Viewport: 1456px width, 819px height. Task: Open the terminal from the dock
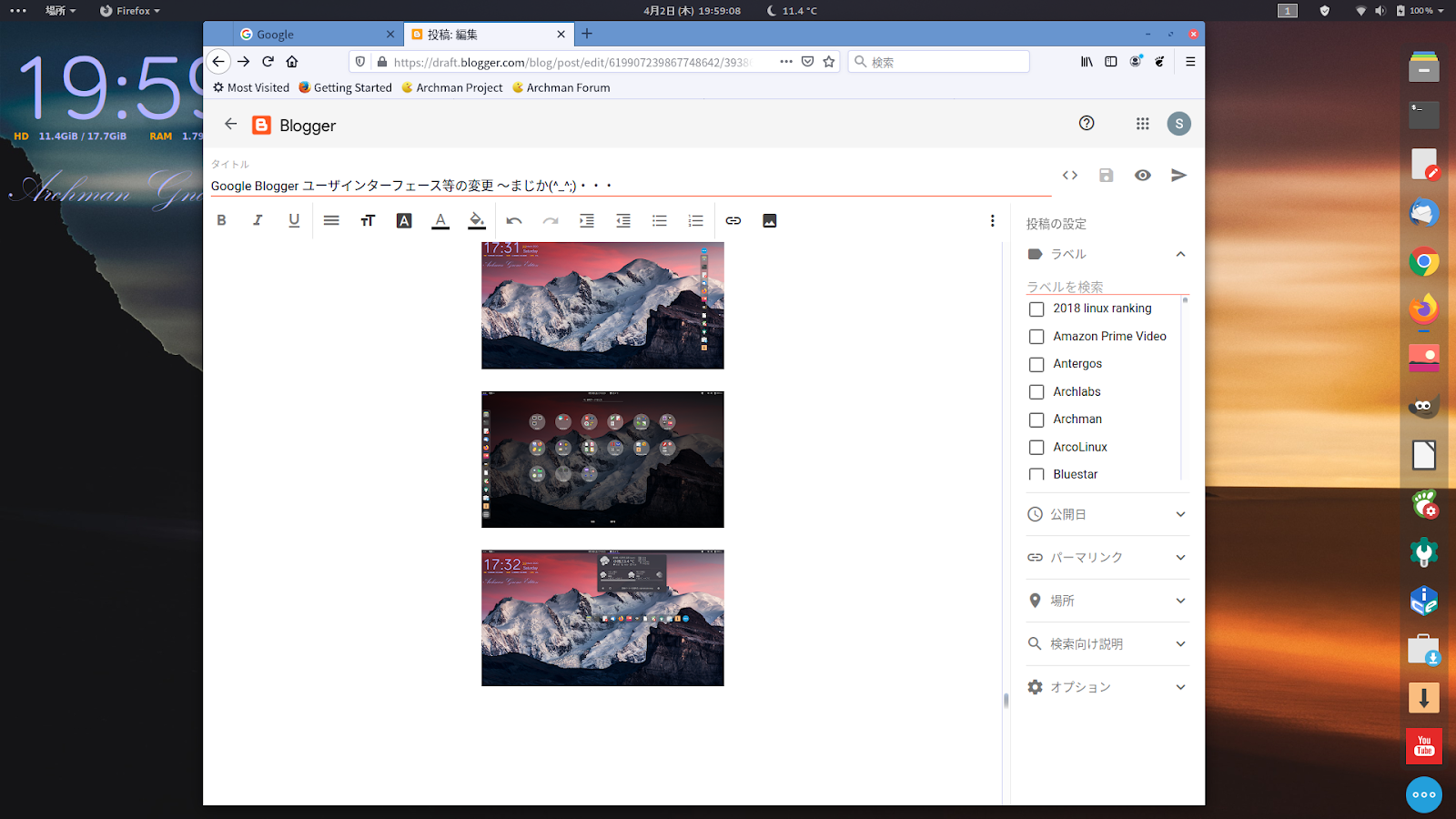tap(1424, 115)
